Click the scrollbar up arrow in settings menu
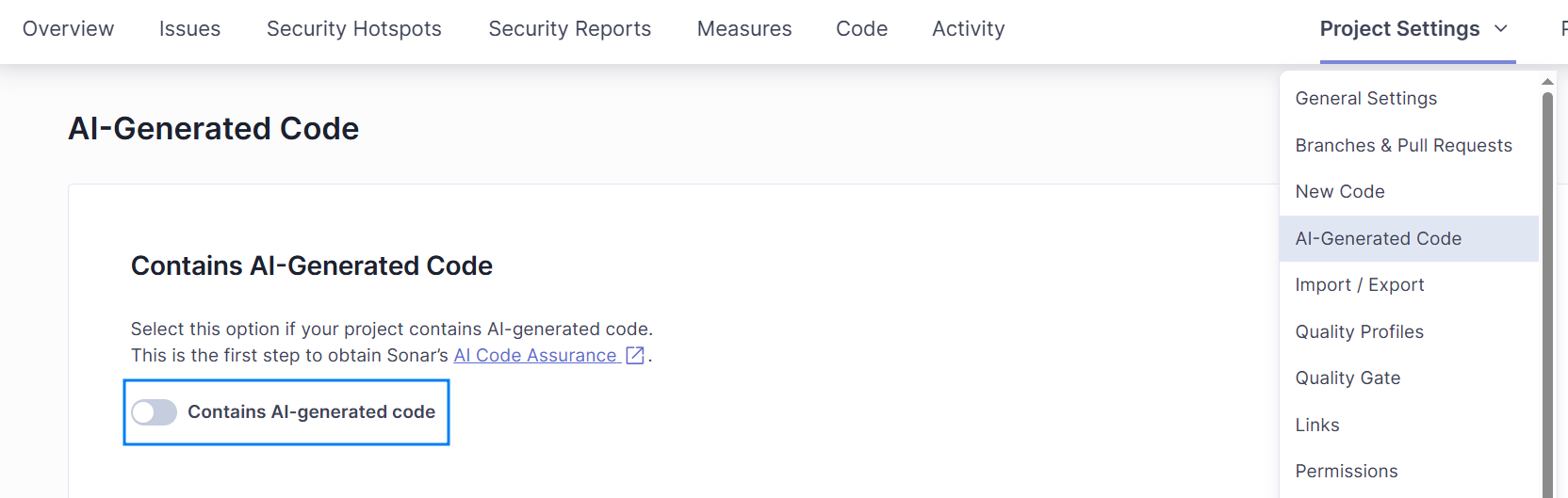 1547,82
